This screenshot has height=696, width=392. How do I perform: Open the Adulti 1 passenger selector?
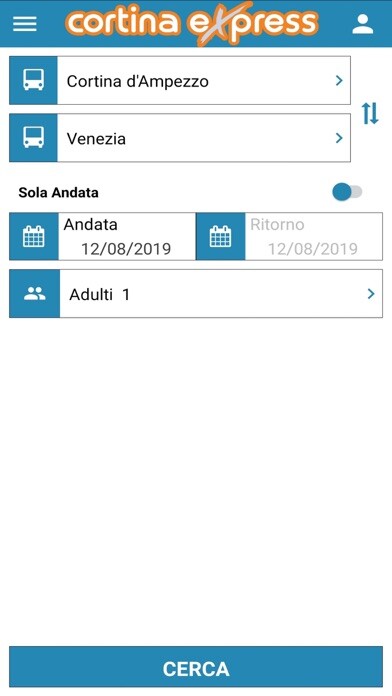click(196, 293)
